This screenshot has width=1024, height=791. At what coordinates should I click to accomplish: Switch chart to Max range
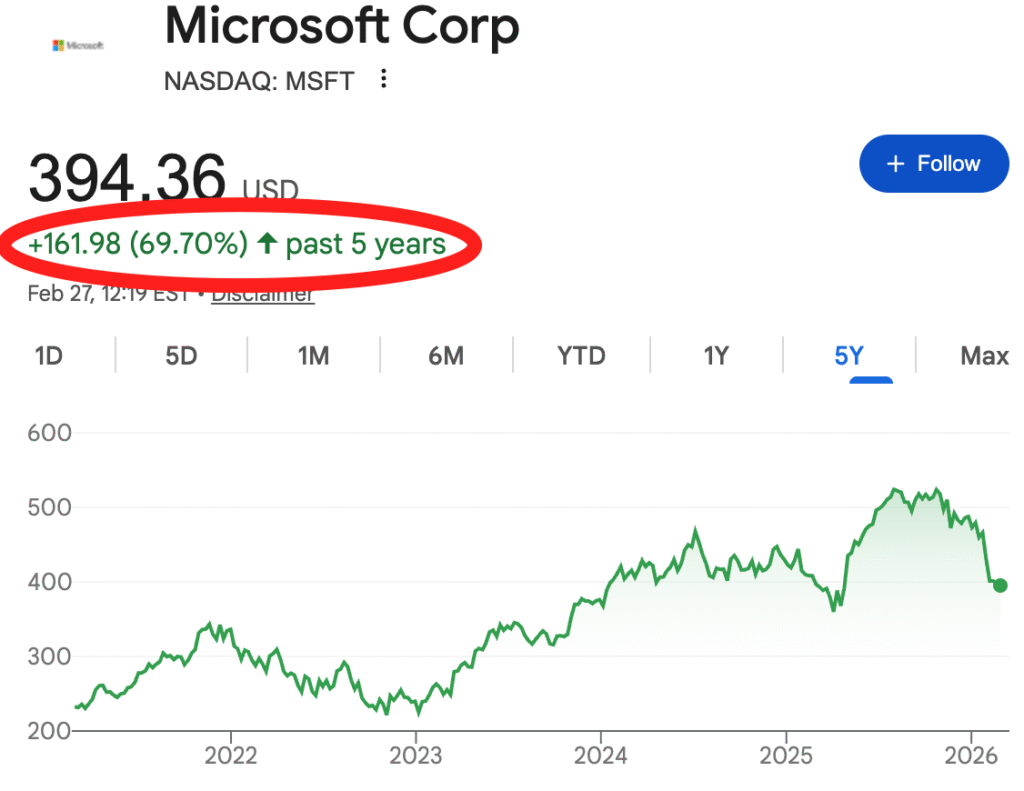pyautogui.click(x=984, y=355)
